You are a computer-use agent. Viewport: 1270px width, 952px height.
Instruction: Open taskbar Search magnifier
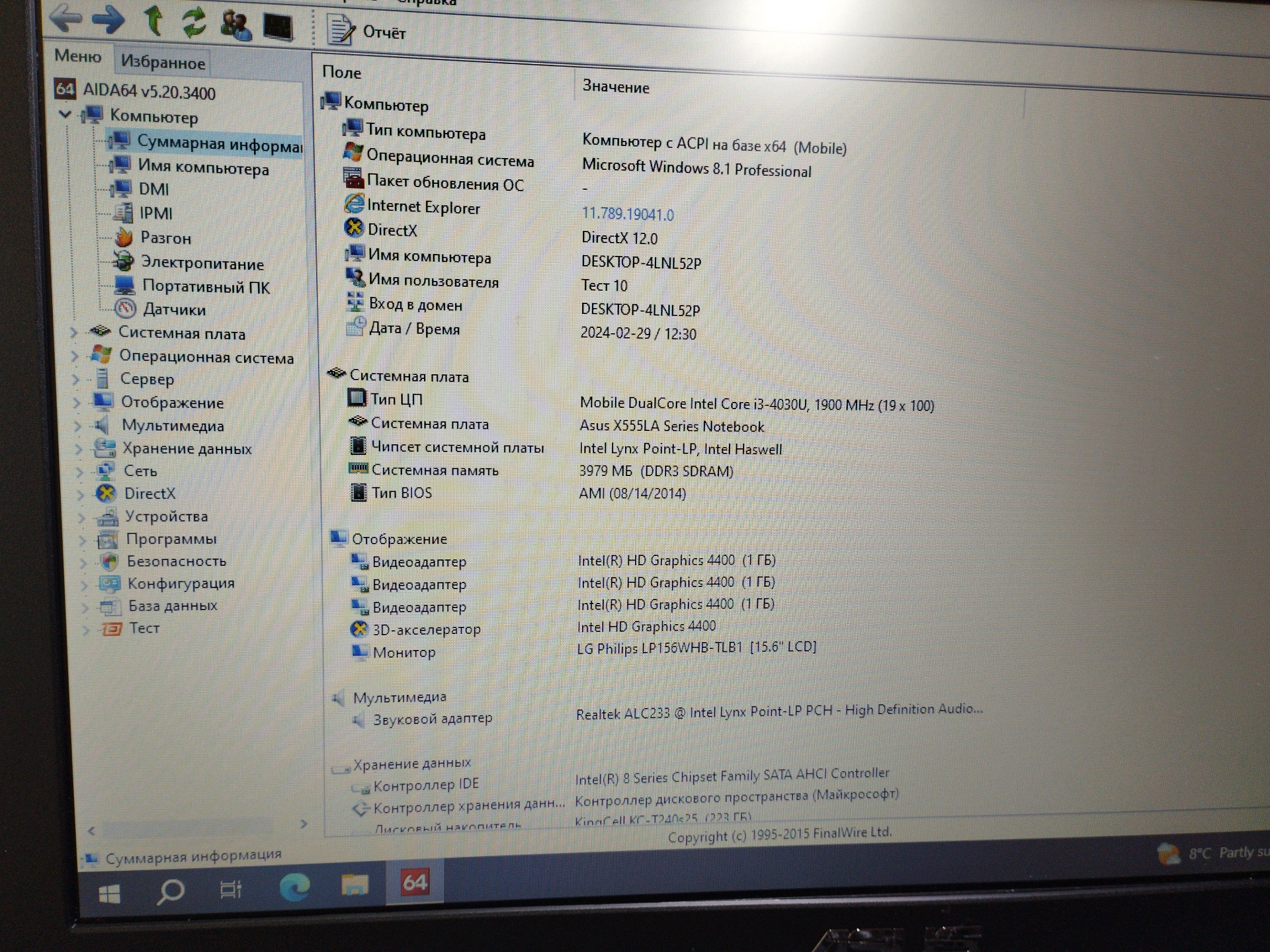pyautogui.click(x=171, y=892)
